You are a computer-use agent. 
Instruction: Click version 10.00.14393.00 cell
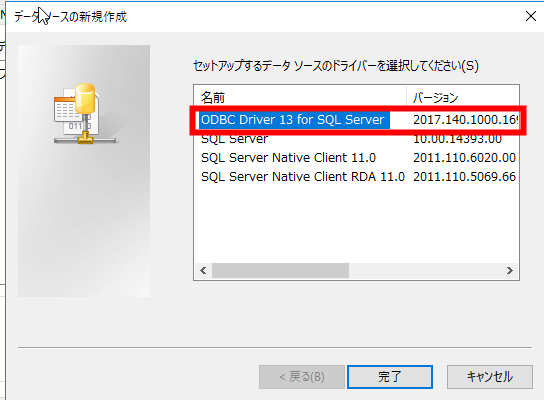(x=457, y=139)
